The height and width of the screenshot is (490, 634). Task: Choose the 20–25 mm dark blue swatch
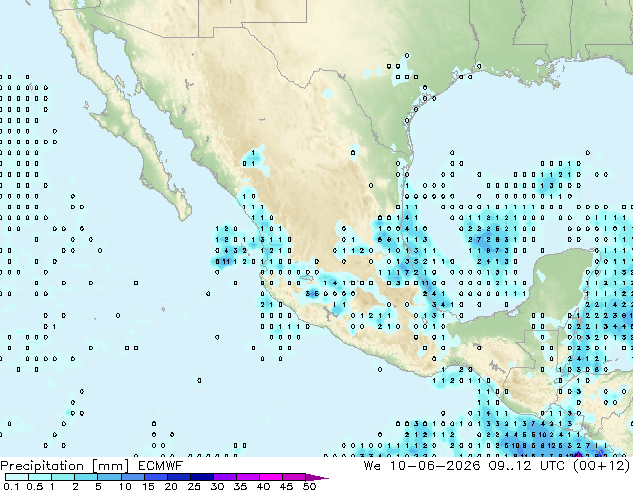point(178,477)
